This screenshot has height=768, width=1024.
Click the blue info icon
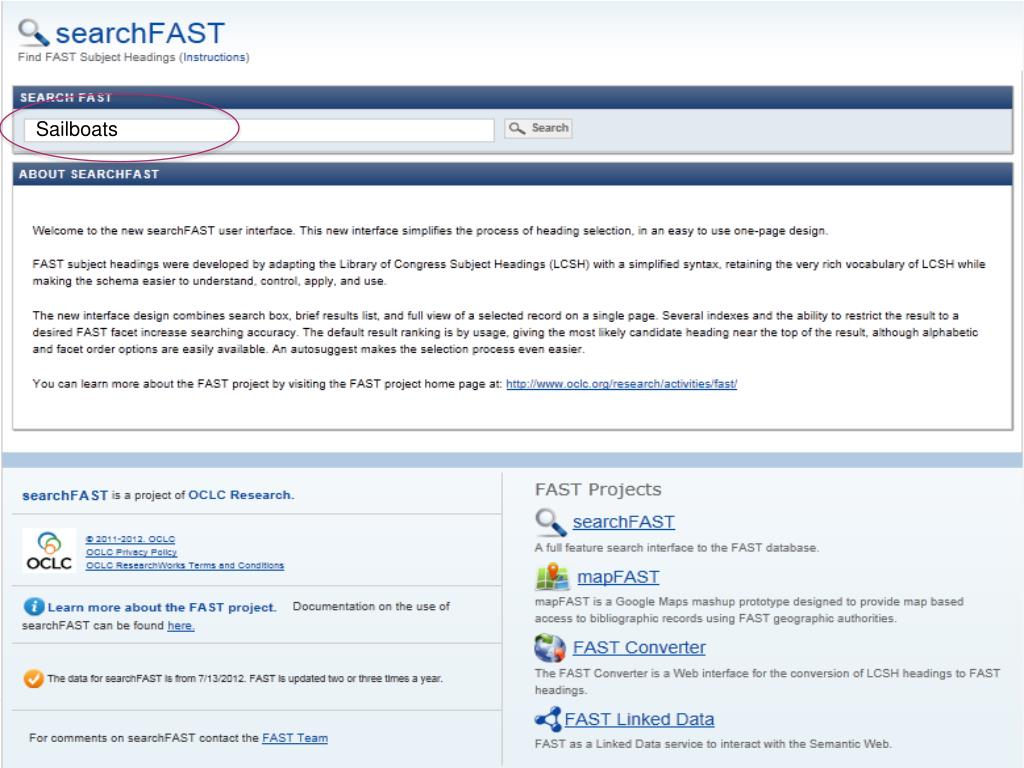[x=33, y=607]
